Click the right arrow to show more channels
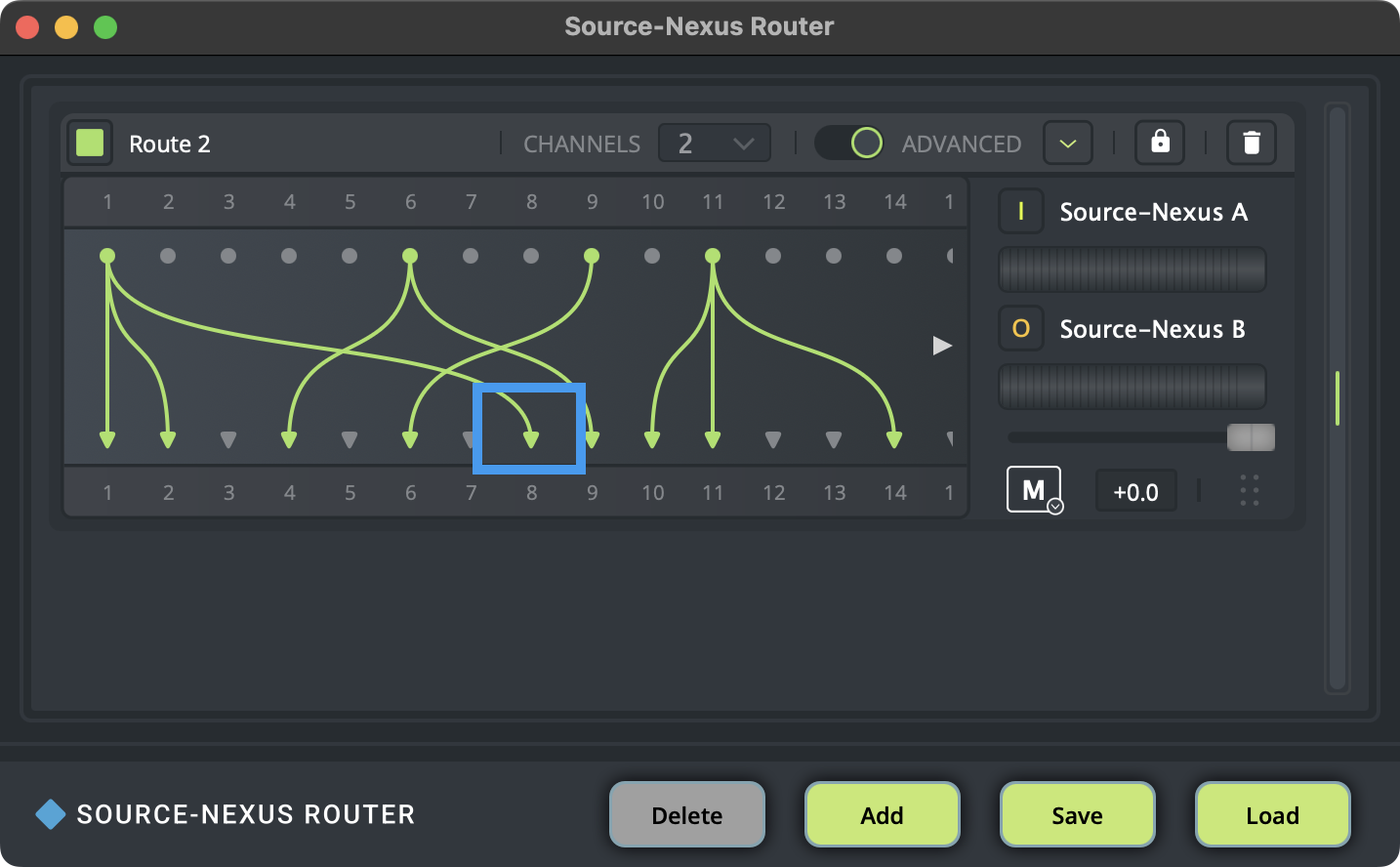The image size is (1400, 867). tap(941, 346)
